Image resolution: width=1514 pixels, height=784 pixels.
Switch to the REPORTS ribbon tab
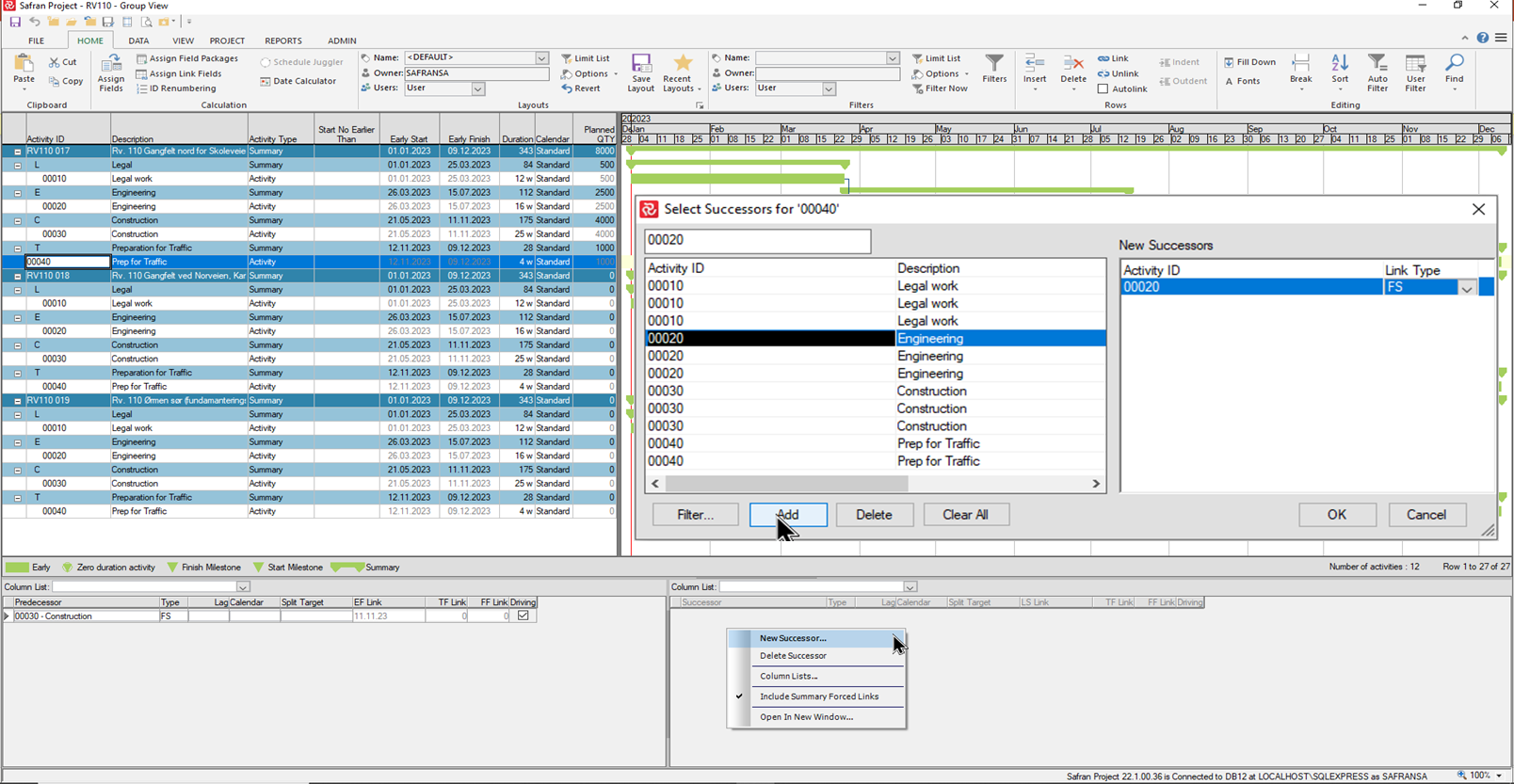click(283, 40)
